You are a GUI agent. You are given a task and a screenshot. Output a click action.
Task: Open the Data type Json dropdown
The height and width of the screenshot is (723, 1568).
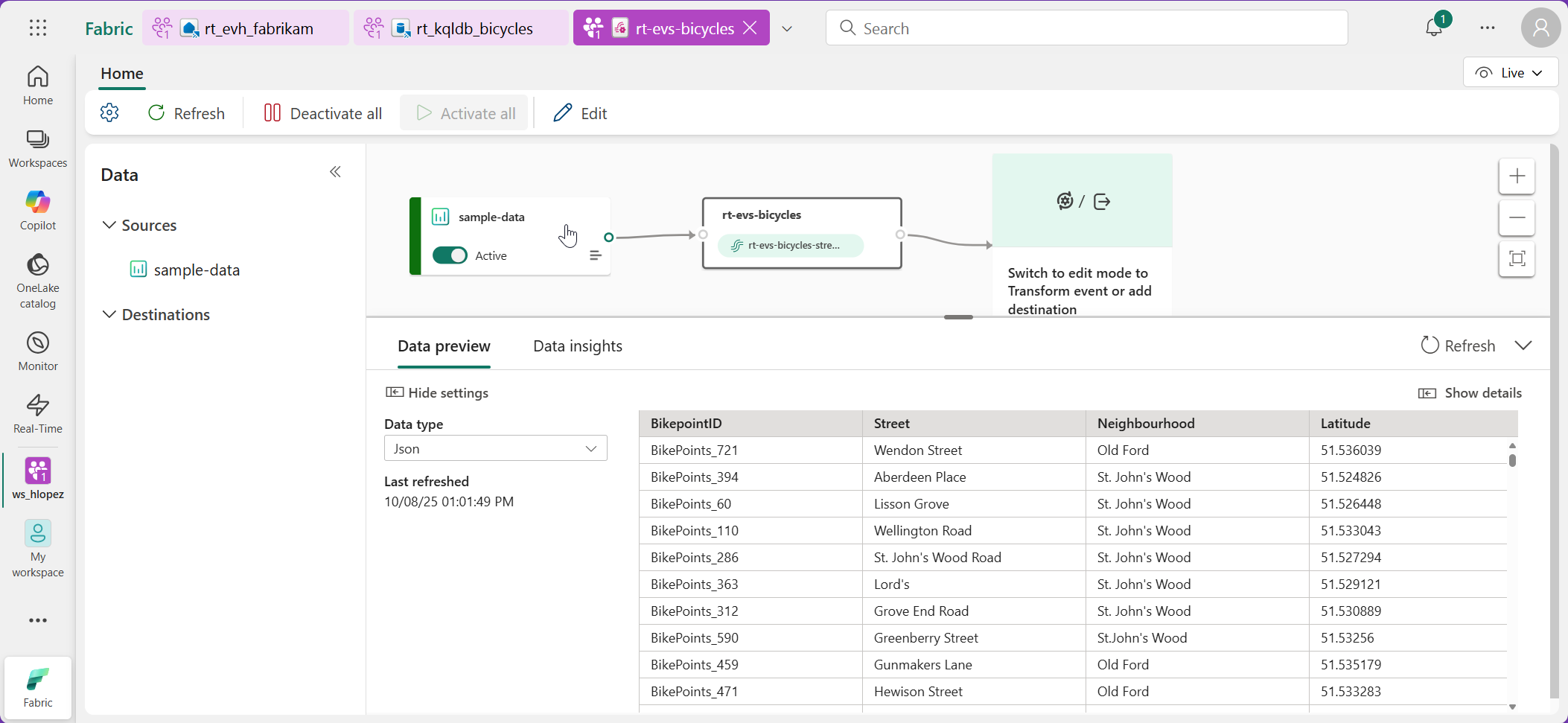coord(495,448)
